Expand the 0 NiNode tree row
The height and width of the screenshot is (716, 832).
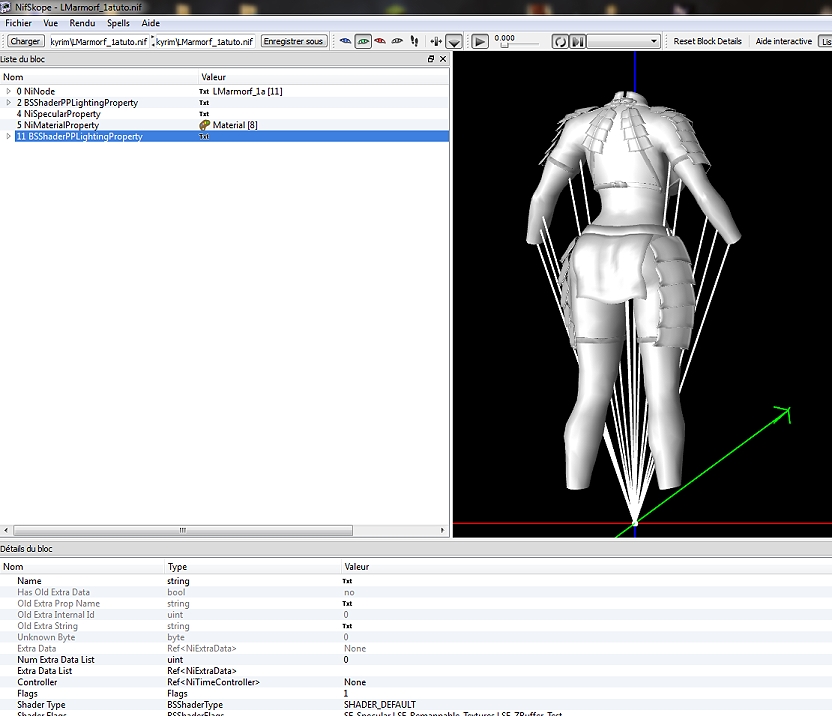[8, 91]
